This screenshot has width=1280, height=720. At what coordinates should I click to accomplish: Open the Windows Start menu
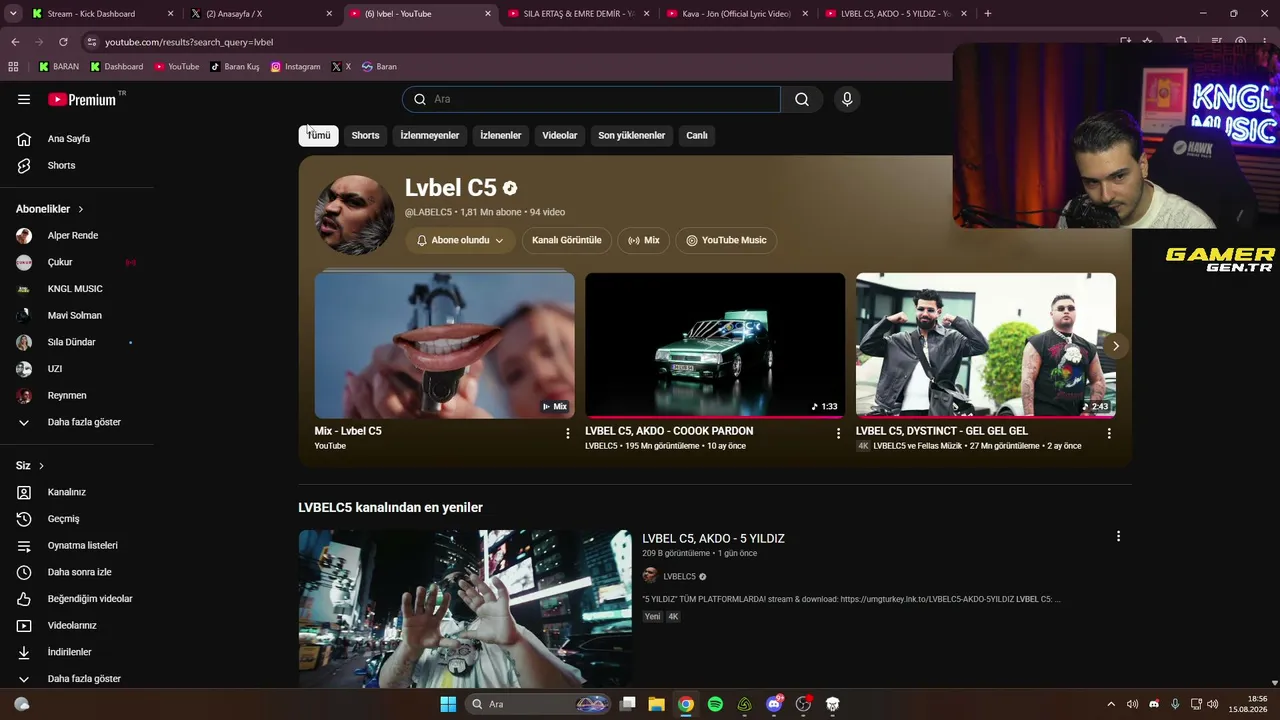pyautogui.click(x=448, y=704)
